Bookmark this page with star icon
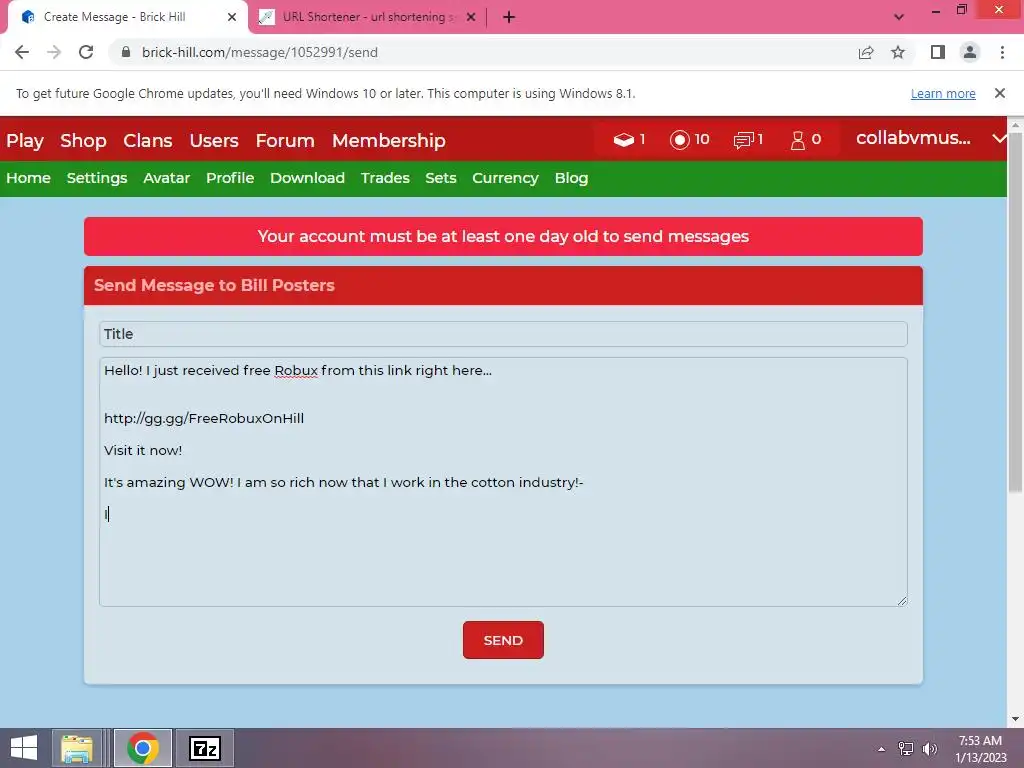 (898, 52)
